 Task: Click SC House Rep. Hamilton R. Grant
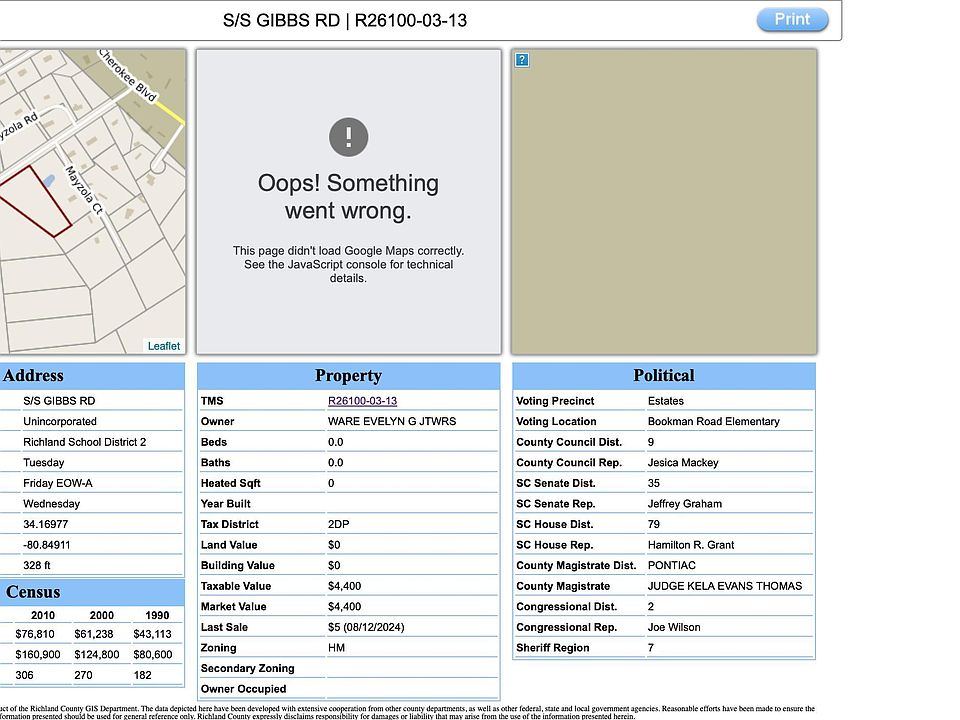[x=691, y=545]
